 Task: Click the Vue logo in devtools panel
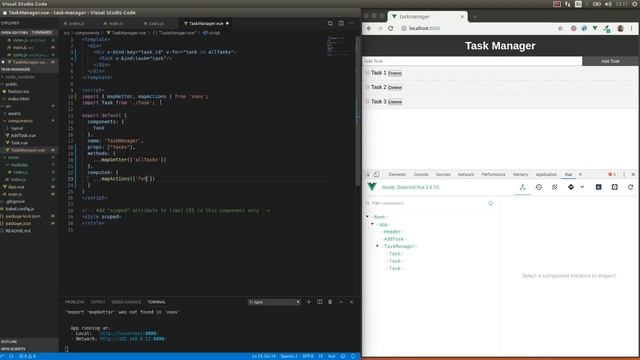[x=372, y=187]
